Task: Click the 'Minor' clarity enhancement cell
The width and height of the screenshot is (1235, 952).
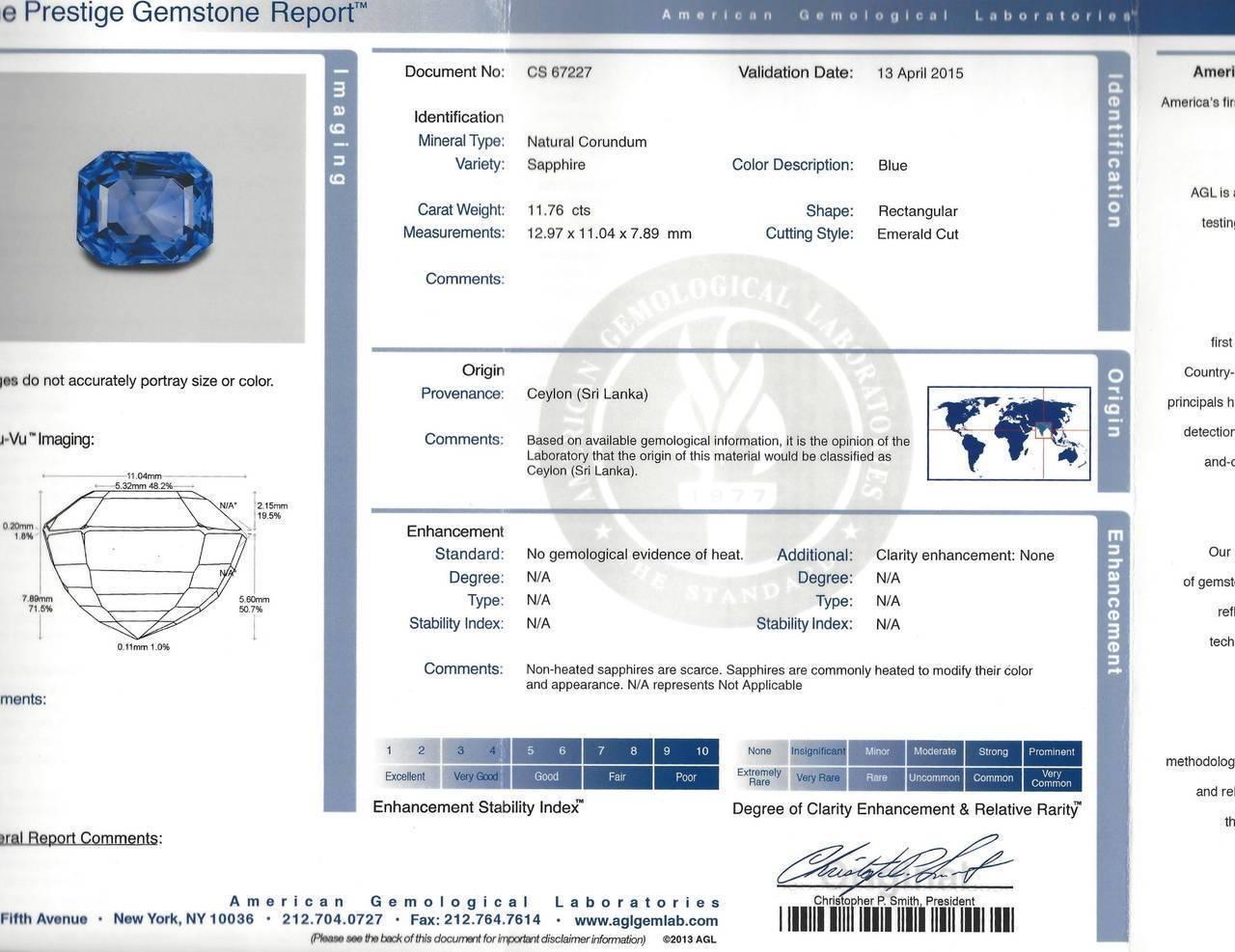Action: tap(877, 751)
